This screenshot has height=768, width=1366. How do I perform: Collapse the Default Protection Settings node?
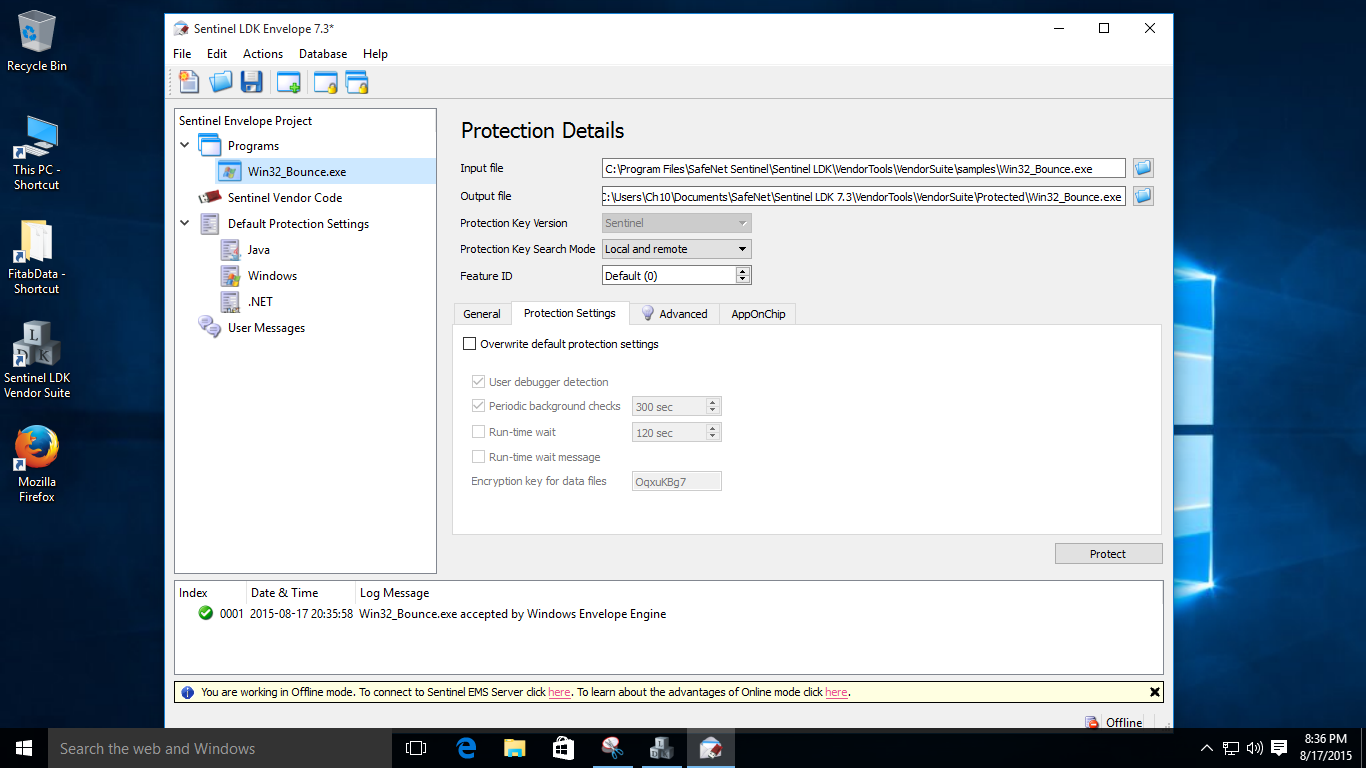click(185, 224)
